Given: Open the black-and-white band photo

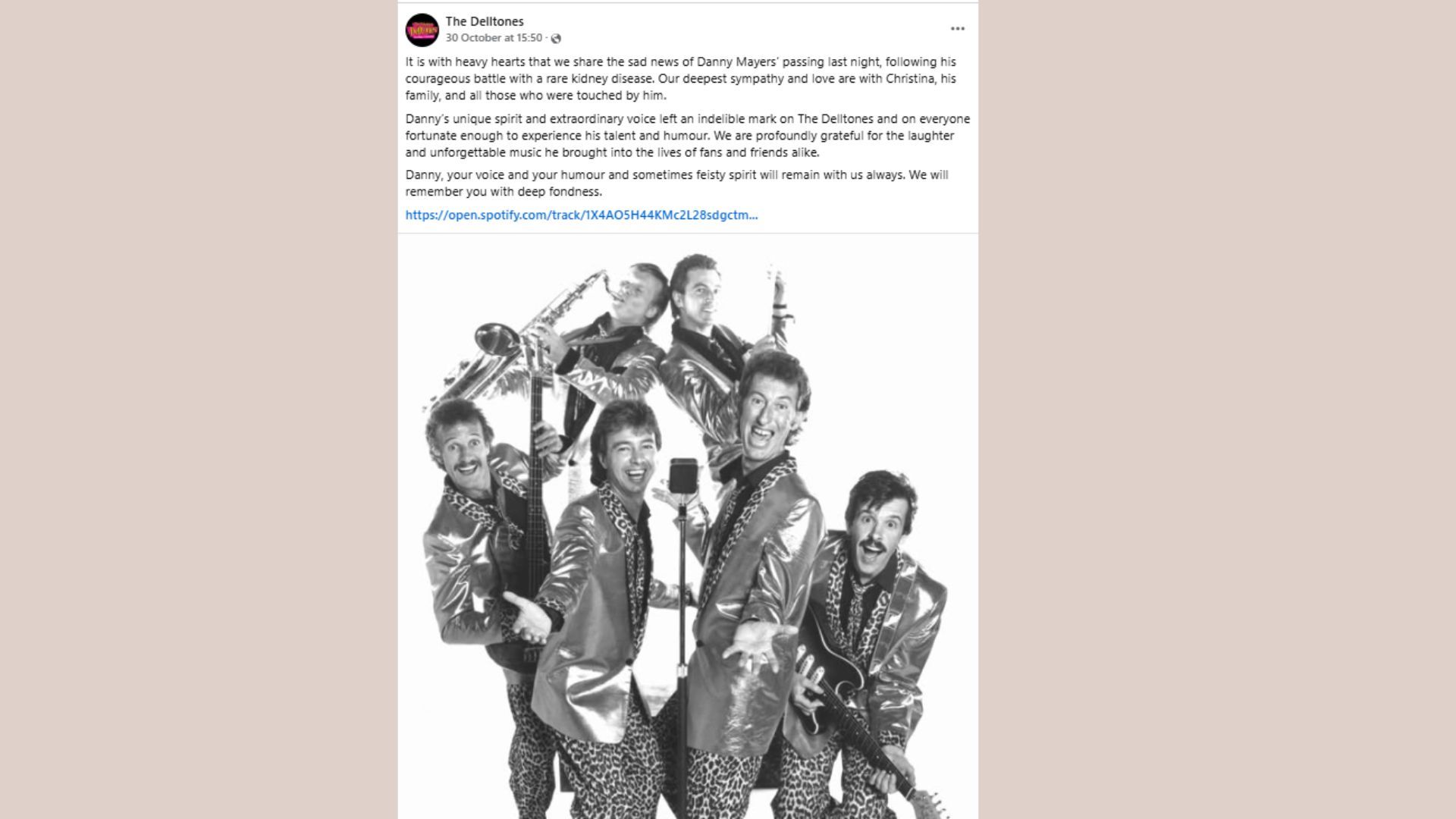Looking at the screenshot, I should tap(688, 526).
